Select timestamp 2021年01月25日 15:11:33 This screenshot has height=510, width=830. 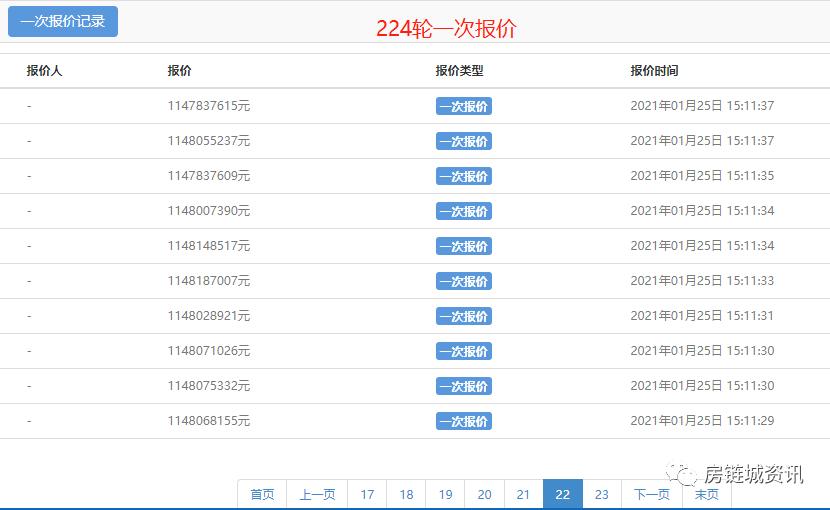[x=702, y=281]
